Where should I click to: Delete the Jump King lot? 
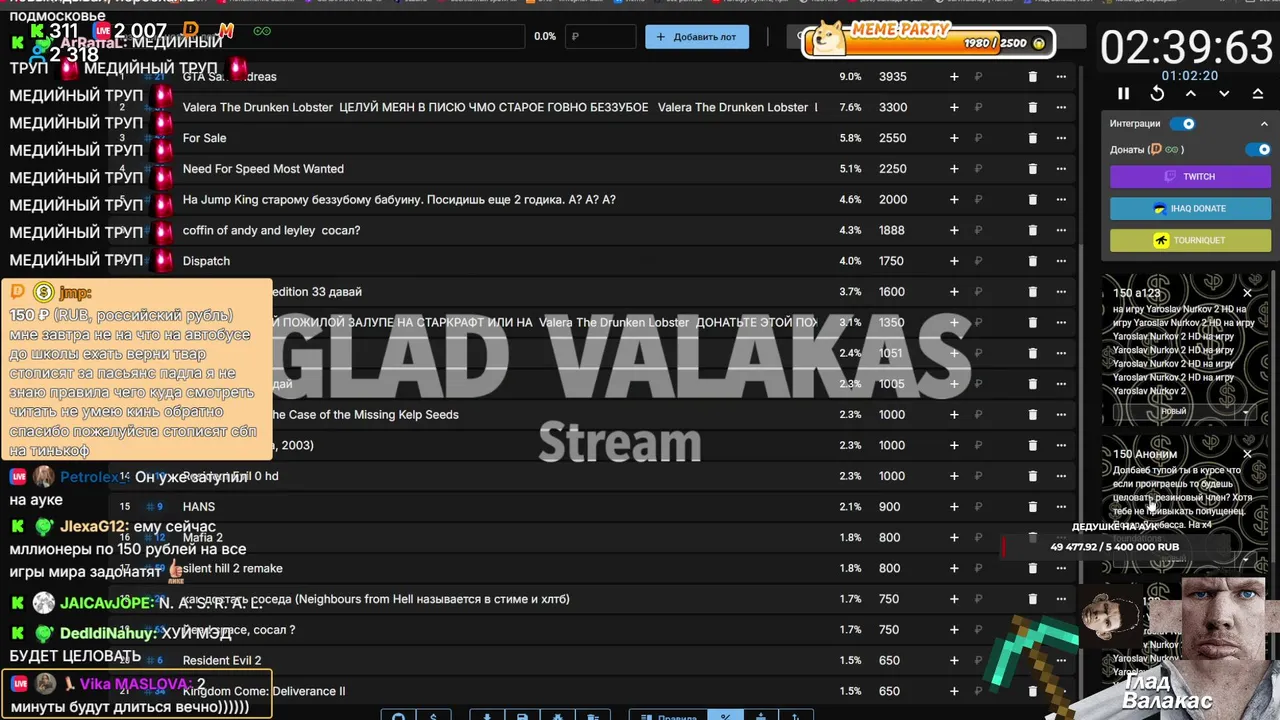pyautogui.click(x=1033, y=199)
